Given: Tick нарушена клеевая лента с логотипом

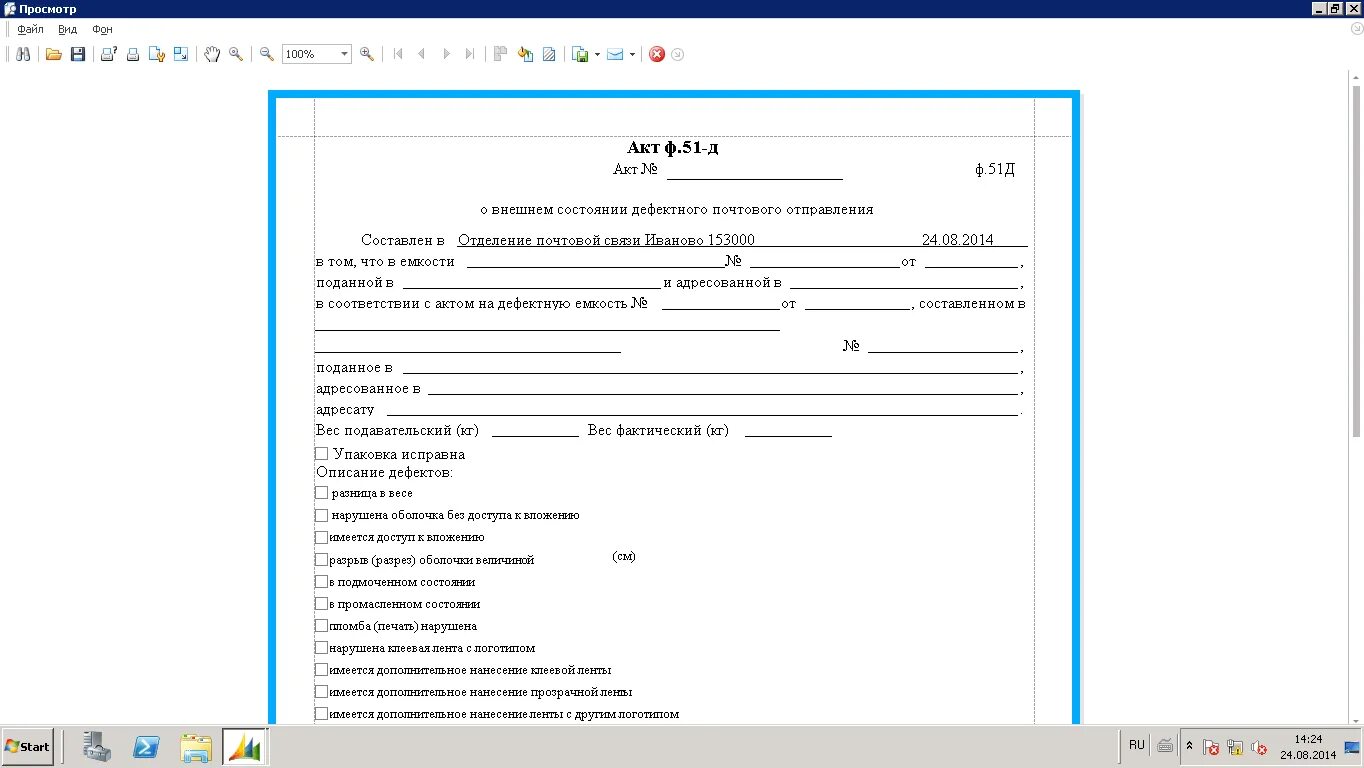Looking at the screenshot, I should point(321,647).
